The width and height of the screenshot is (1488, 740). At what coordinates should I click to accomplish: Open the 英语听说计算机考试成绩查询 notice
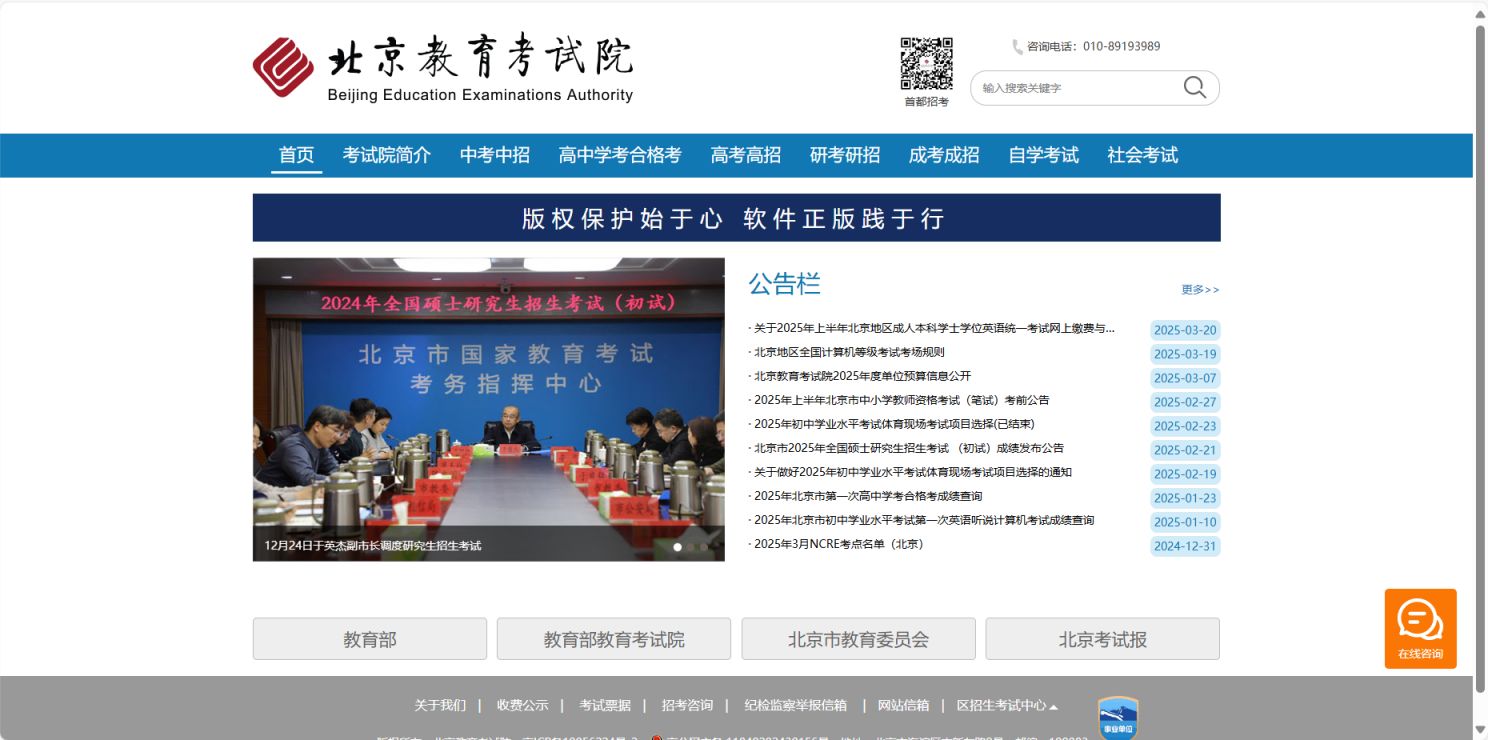924,520
